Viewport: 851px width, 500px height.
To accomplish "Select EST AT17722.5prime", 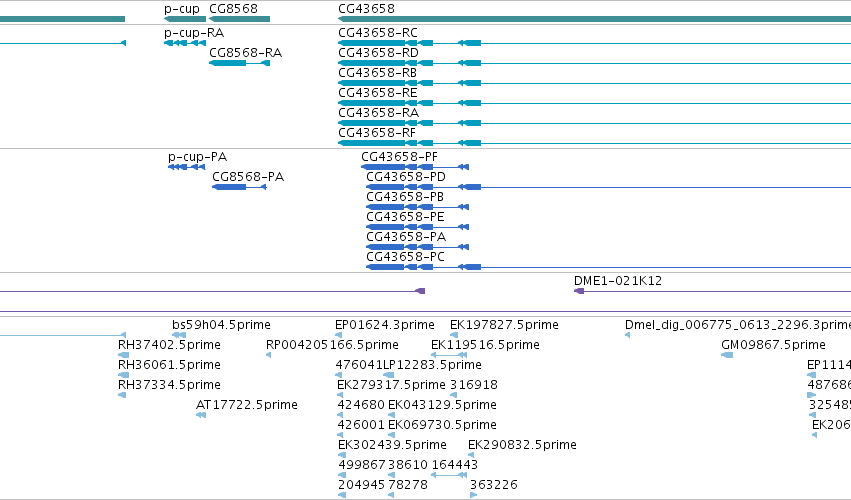I will (246, 406).
